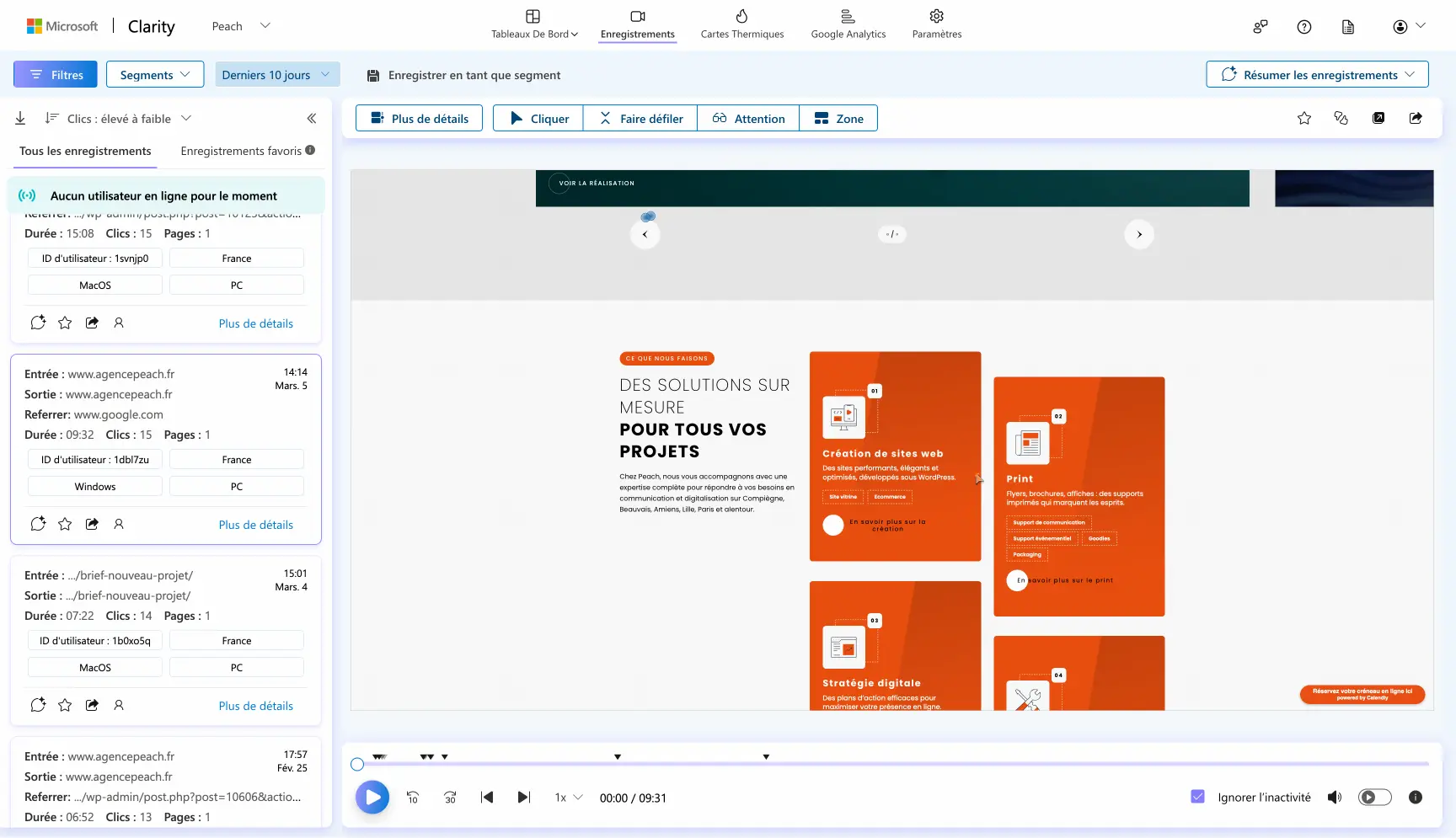This screenshot has height=838, width=1456.
Task: Open Cartes Thermiques tab
Action: [741, 24]
